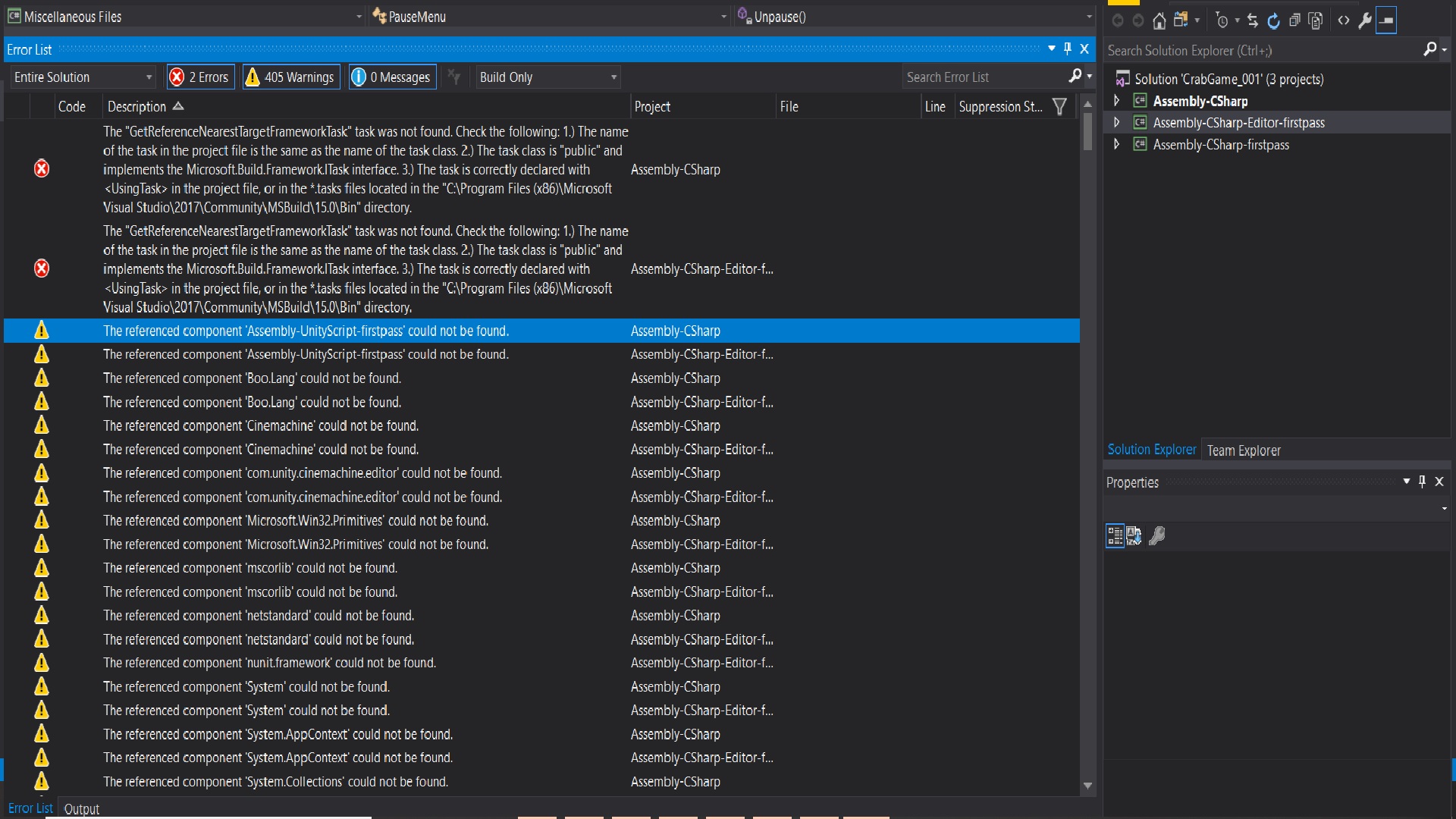This screenshot has width=1456, height=819.
Task: Select the Error List tab
Action: pyautogui.click(x=29, y=808)
